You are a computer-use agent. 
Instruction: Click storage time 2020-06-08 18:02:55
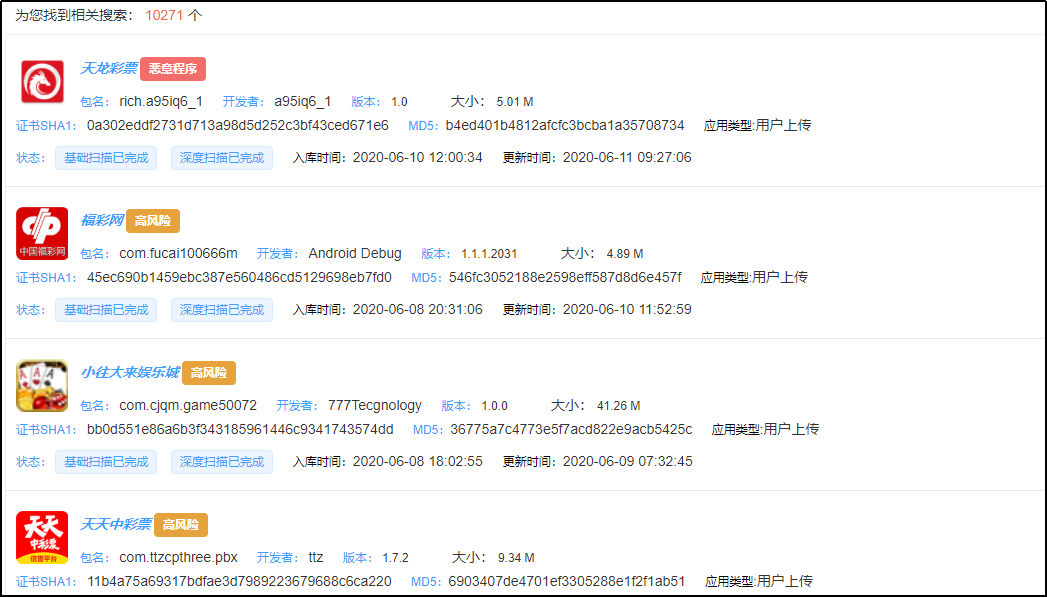417,461
